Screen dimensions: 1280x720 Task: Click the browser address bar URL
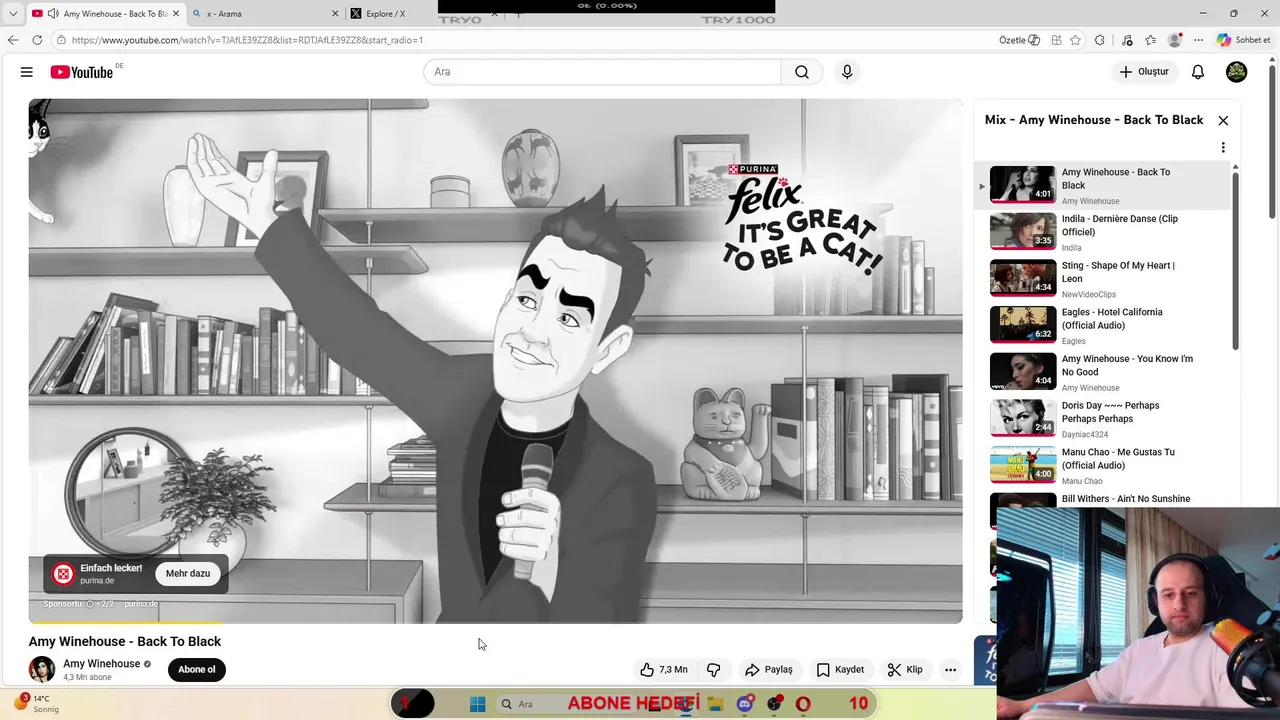tap(247, 40)
